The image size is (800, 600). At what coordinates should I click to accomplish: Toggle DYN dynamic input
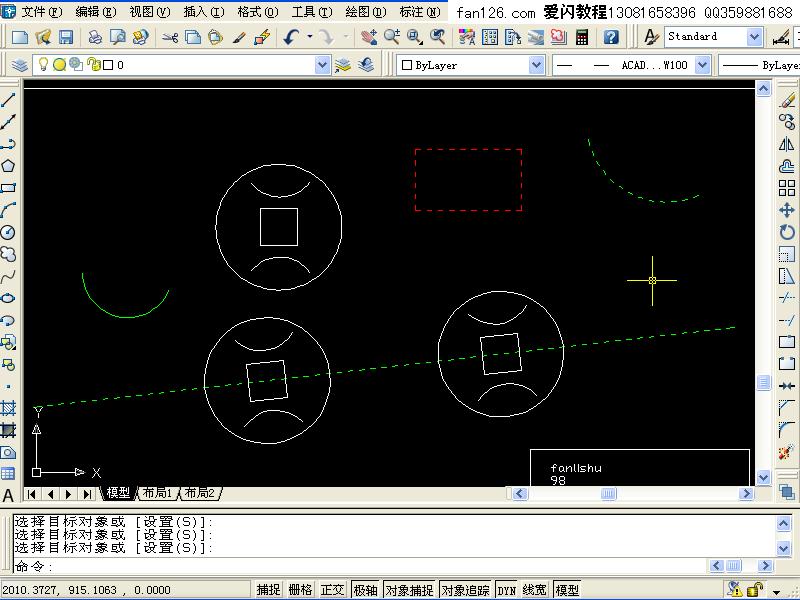coord(506,590)
